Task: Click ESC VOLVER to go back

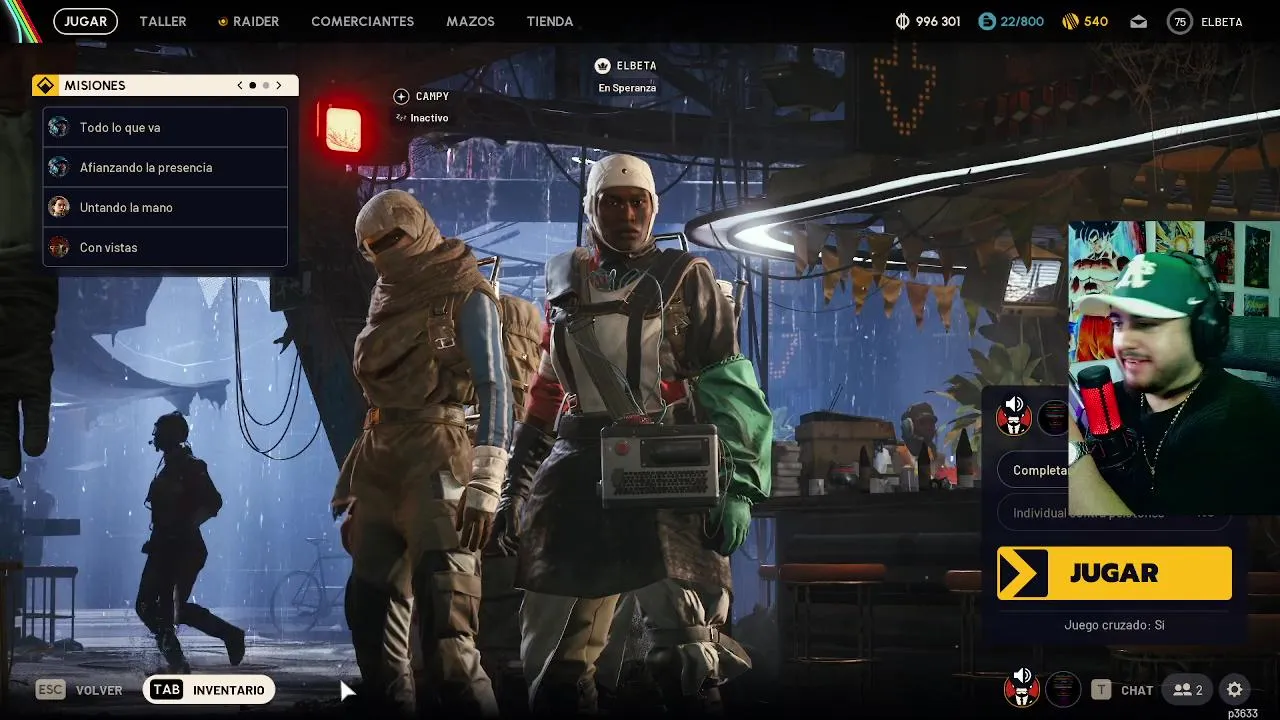Action: point(79,690)
